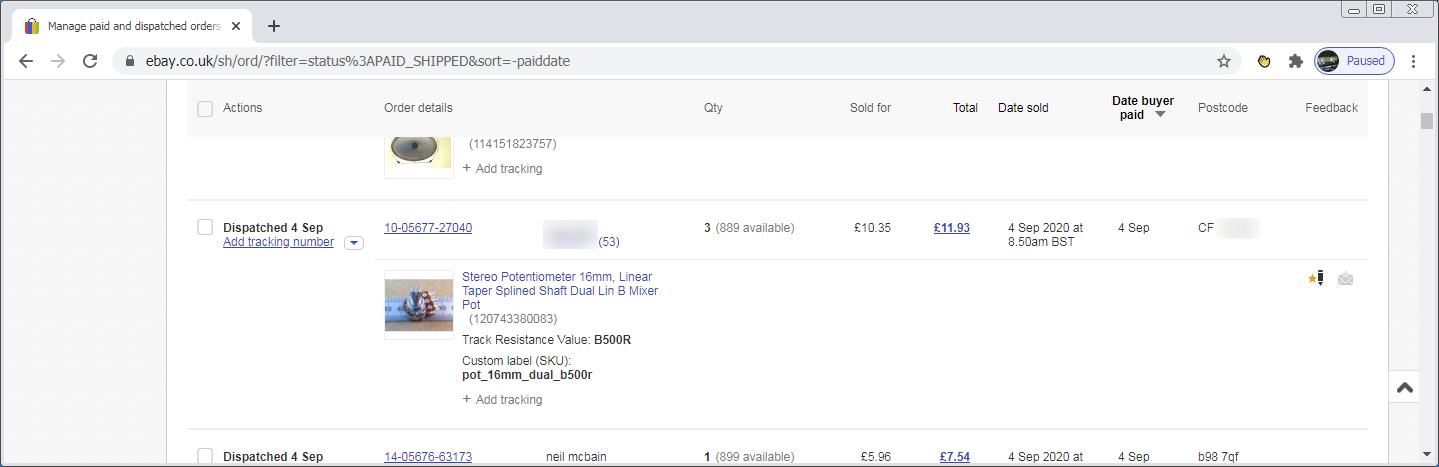Select SKU pot_16mm_dual_b500r text
The image size is (1439, 467).
pyautogui.click(x=527, y=375)
